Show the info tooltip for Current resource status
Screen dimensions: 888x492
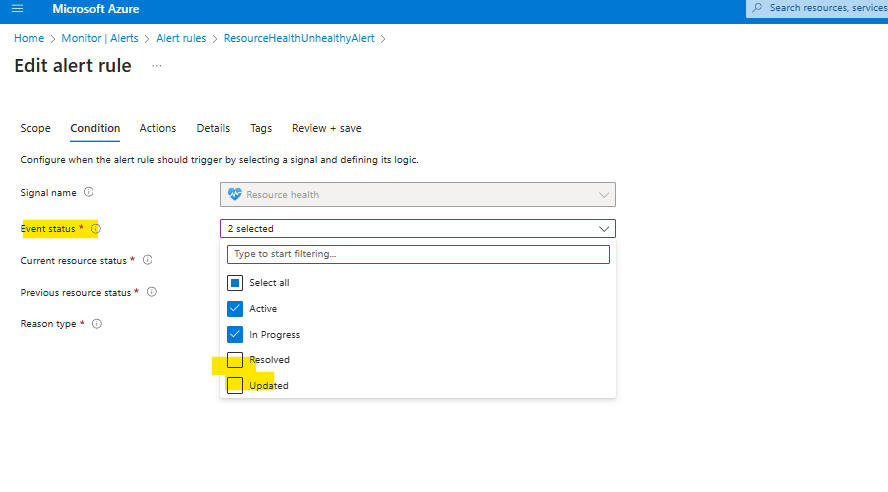click(x=147, y=260)
